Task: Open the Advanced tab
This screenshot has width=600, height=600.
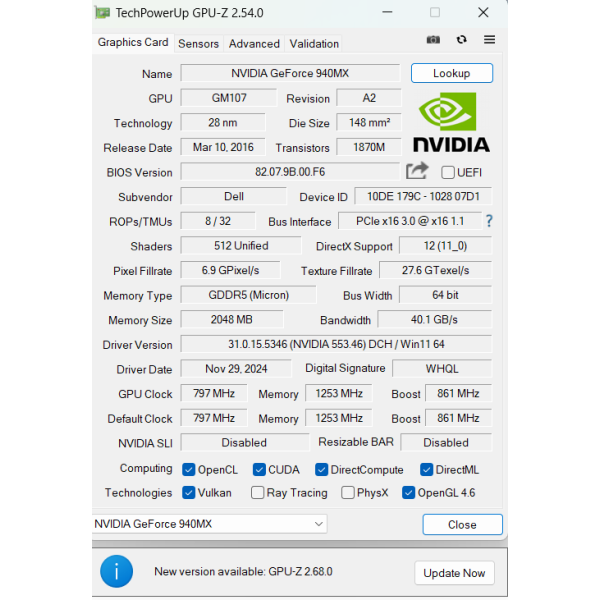Action: pyautogui.click(x=254, y=44)
